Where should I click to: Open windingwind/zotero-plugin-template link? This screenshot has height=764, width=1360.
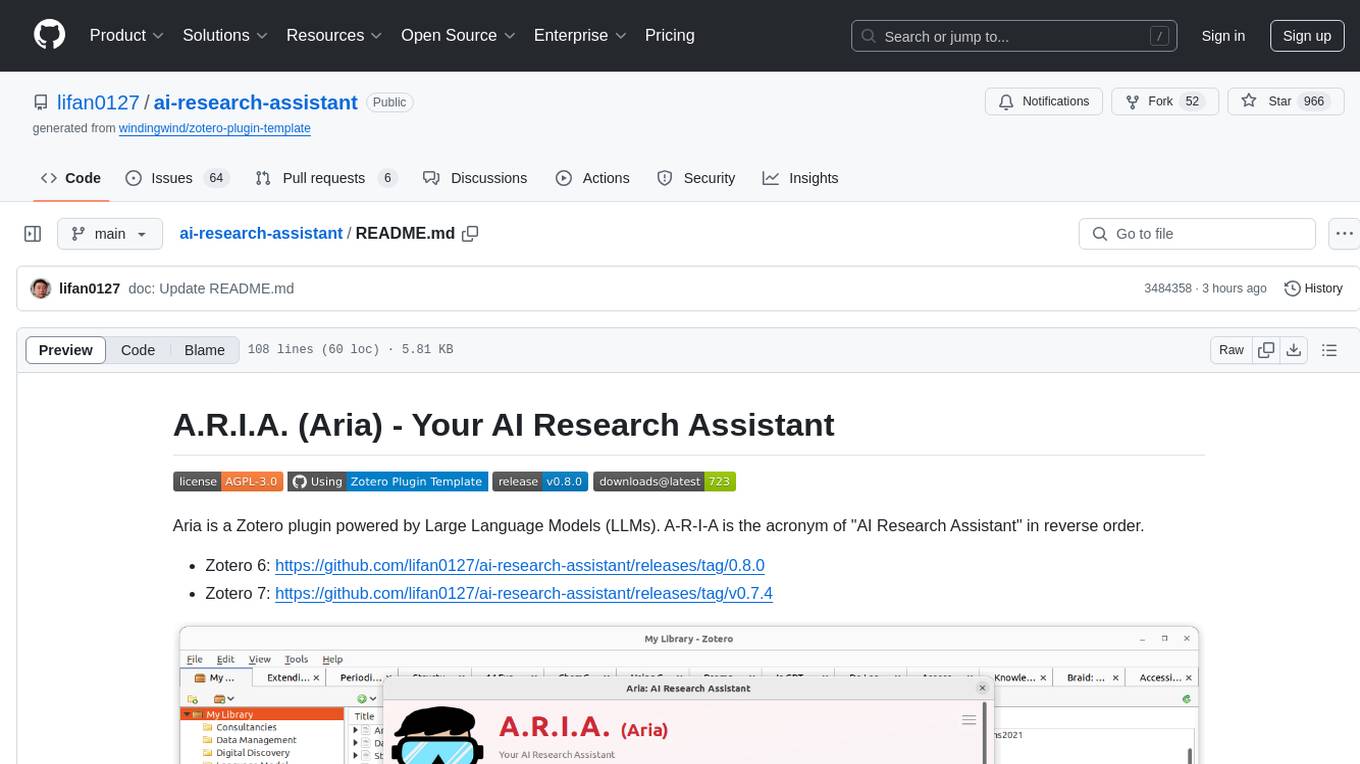point(215,128)
